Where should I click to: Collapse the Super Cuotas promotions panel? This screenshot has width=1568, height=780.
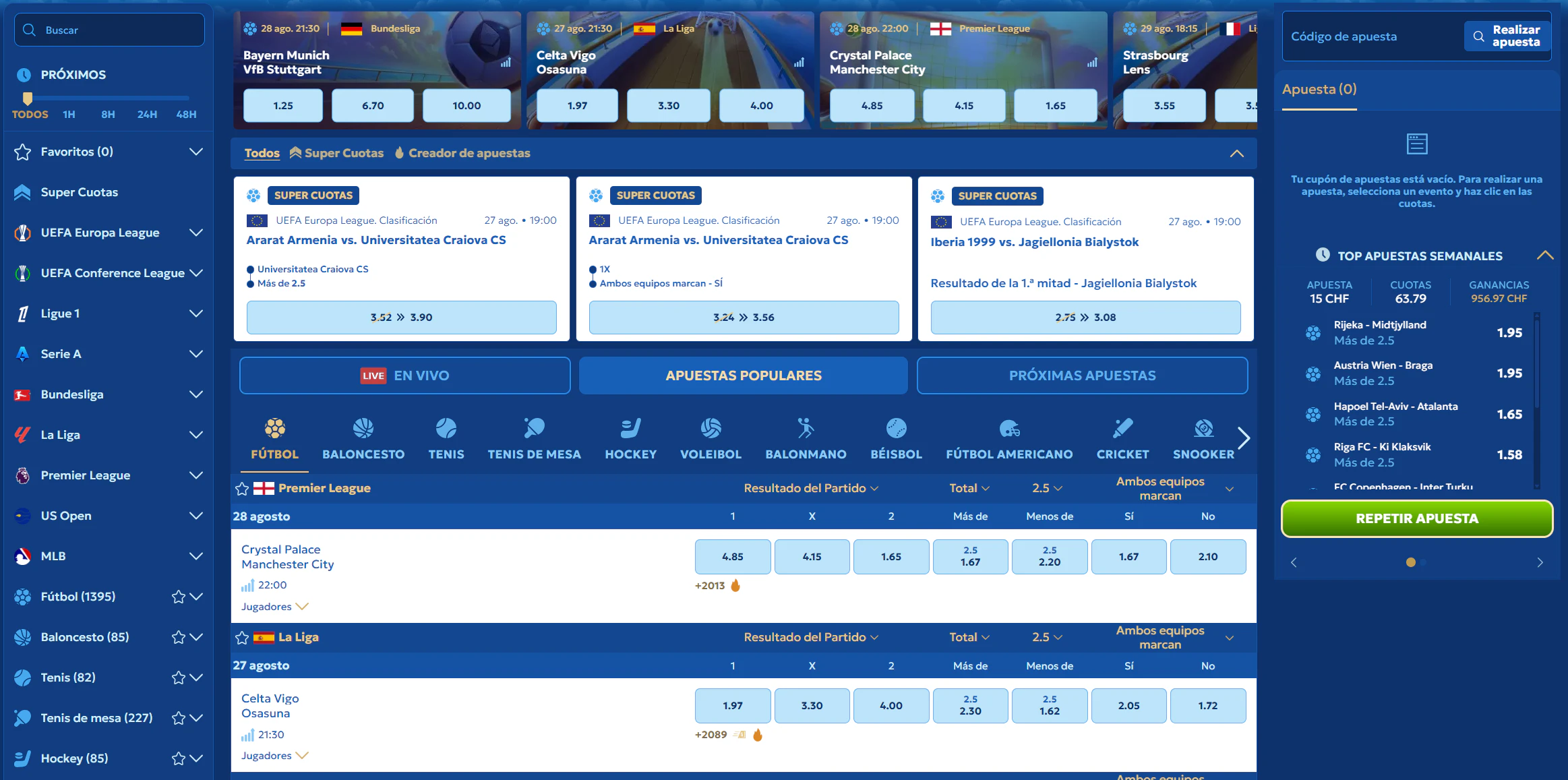click(1237, 153)
